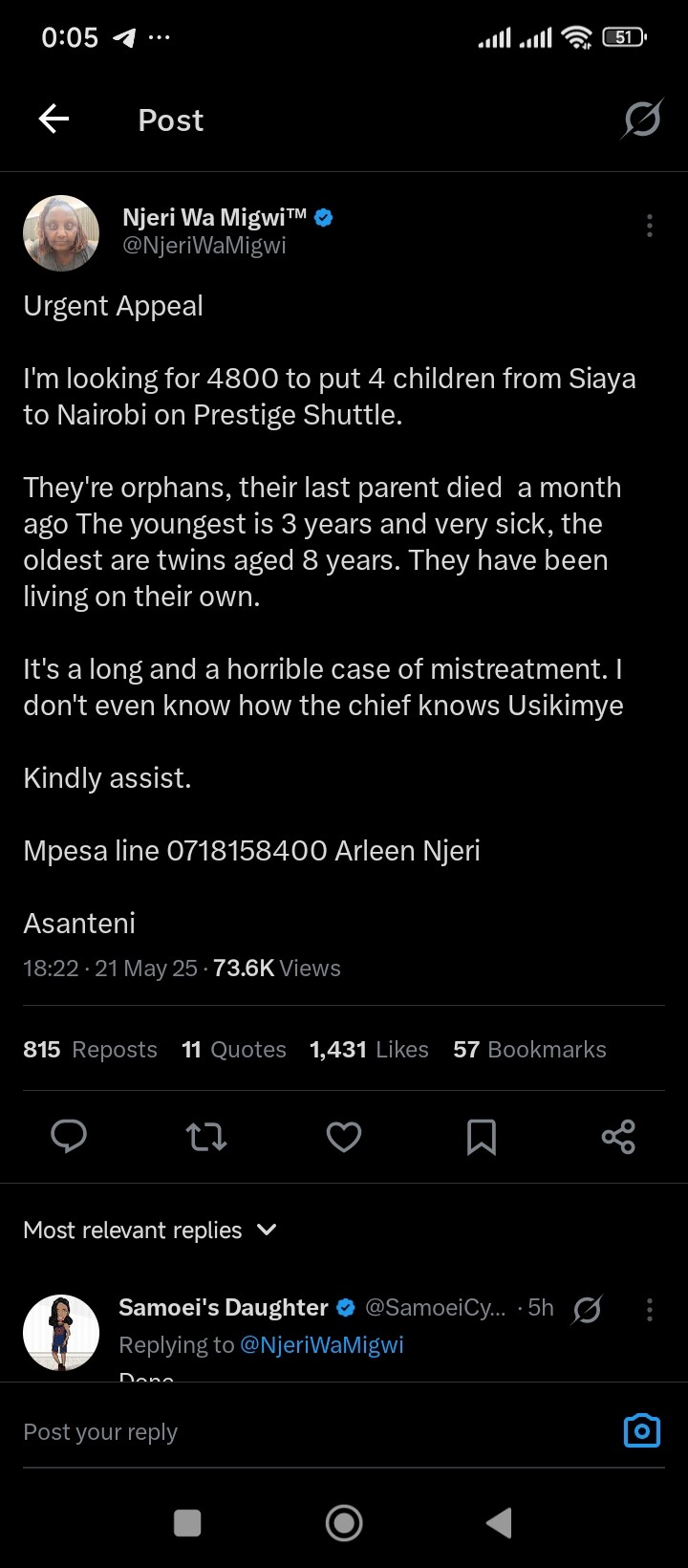The image size is (688, 1568).
Task: Open Njeri Wa Migwi's profile picture
Action: click(61, 233)
